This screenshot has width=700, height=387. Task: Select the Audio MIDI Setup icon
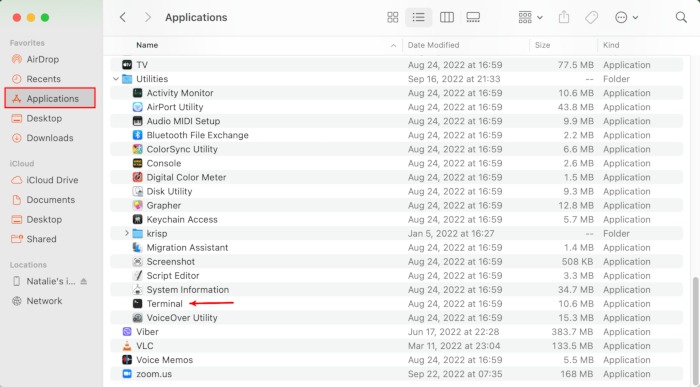pos(138,121)
